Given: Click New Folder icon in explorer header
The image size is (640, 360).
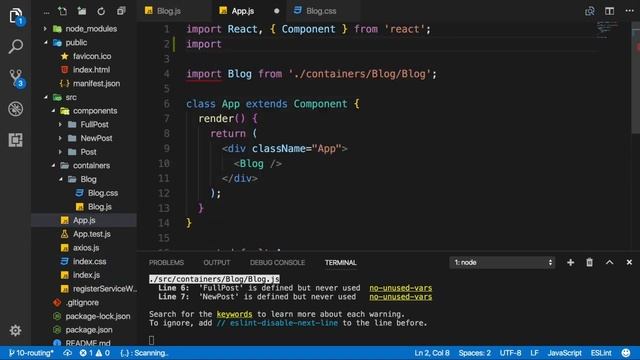Looking at the screenshot, I should tap(82, 11).
